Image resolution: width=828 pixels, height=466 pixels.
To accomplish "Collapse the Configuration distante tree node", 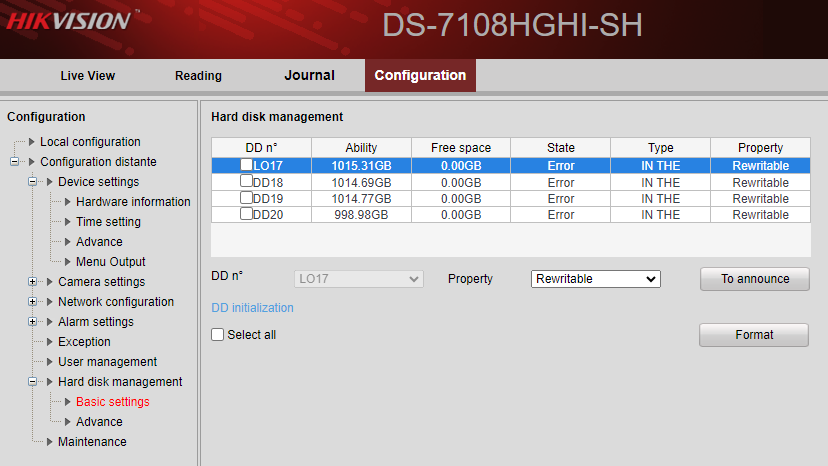I will (x=15, y=162).
